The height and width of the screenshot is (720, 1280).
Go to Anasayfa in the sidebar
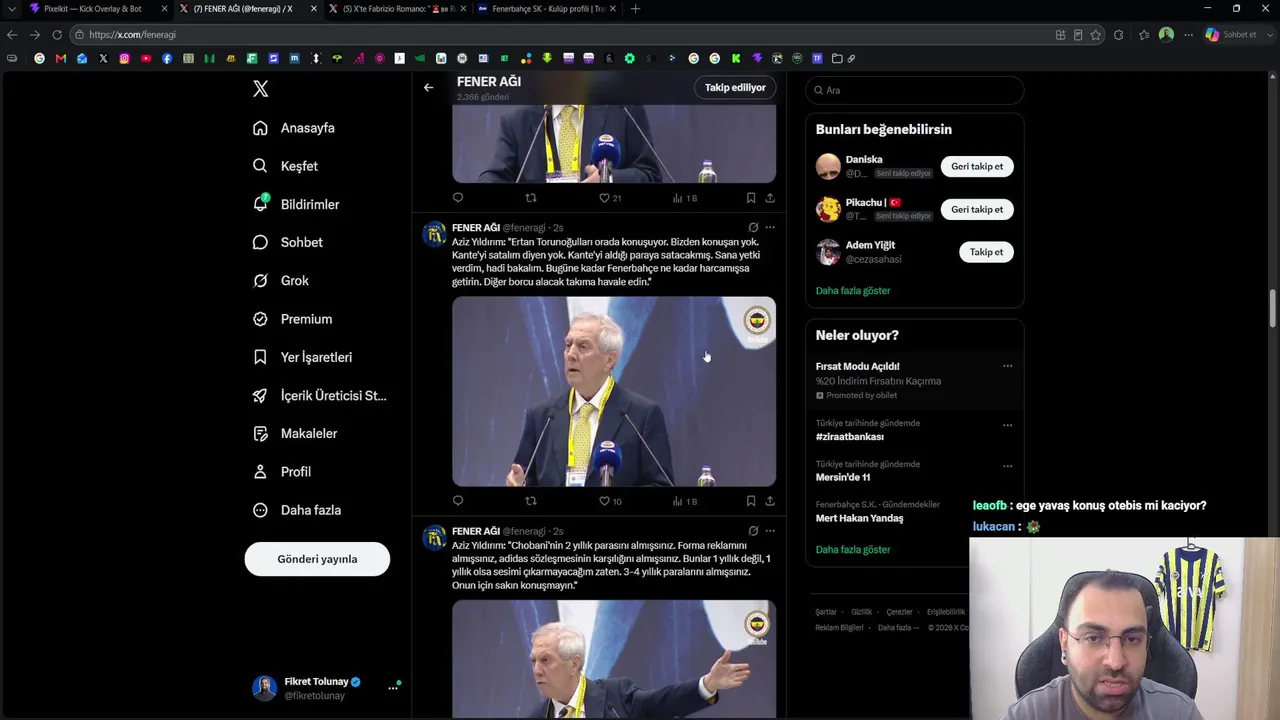tap(294, 128)
